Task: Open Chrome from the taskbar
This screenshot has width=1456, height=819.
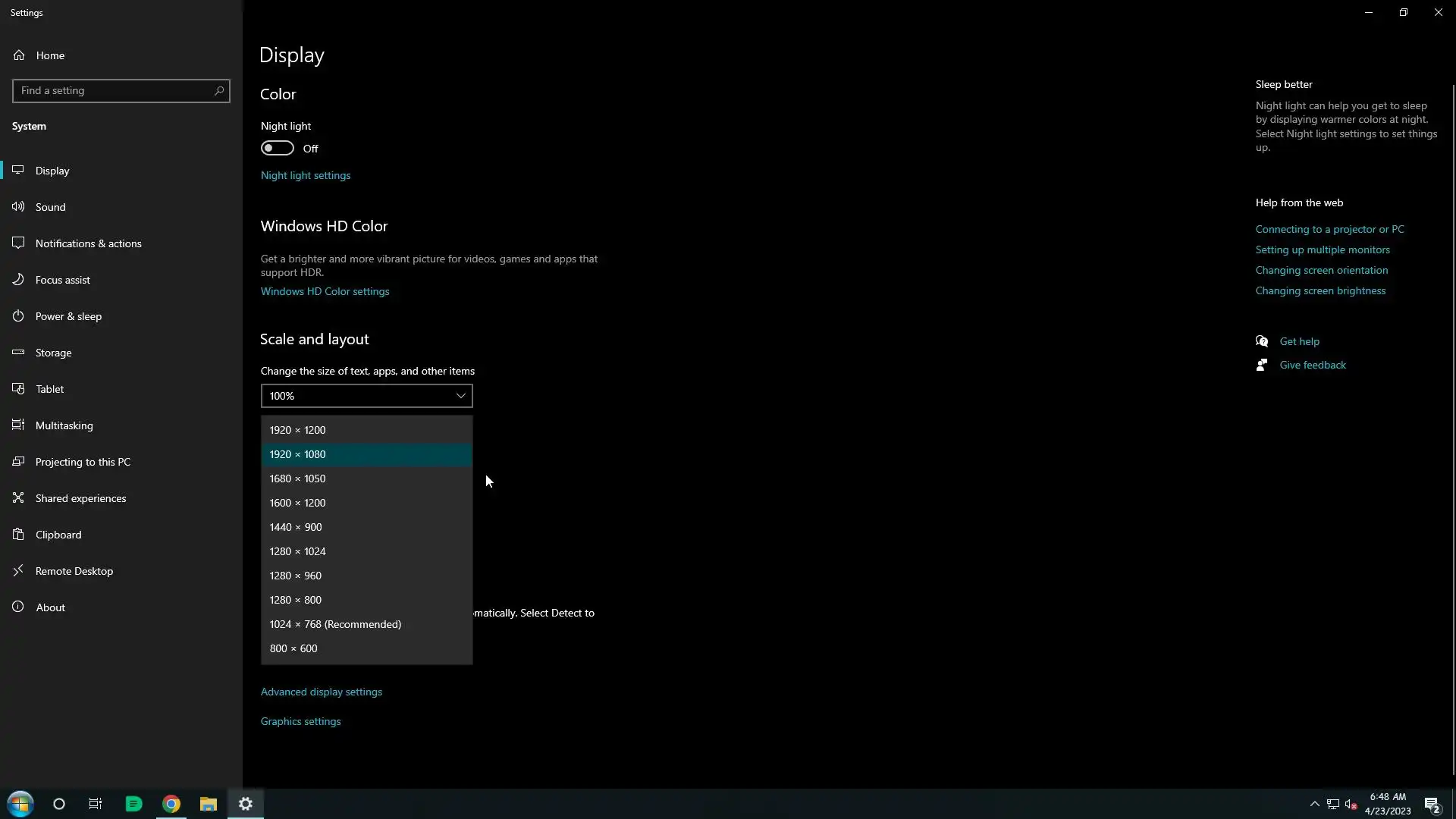Action: click(171, 804)
